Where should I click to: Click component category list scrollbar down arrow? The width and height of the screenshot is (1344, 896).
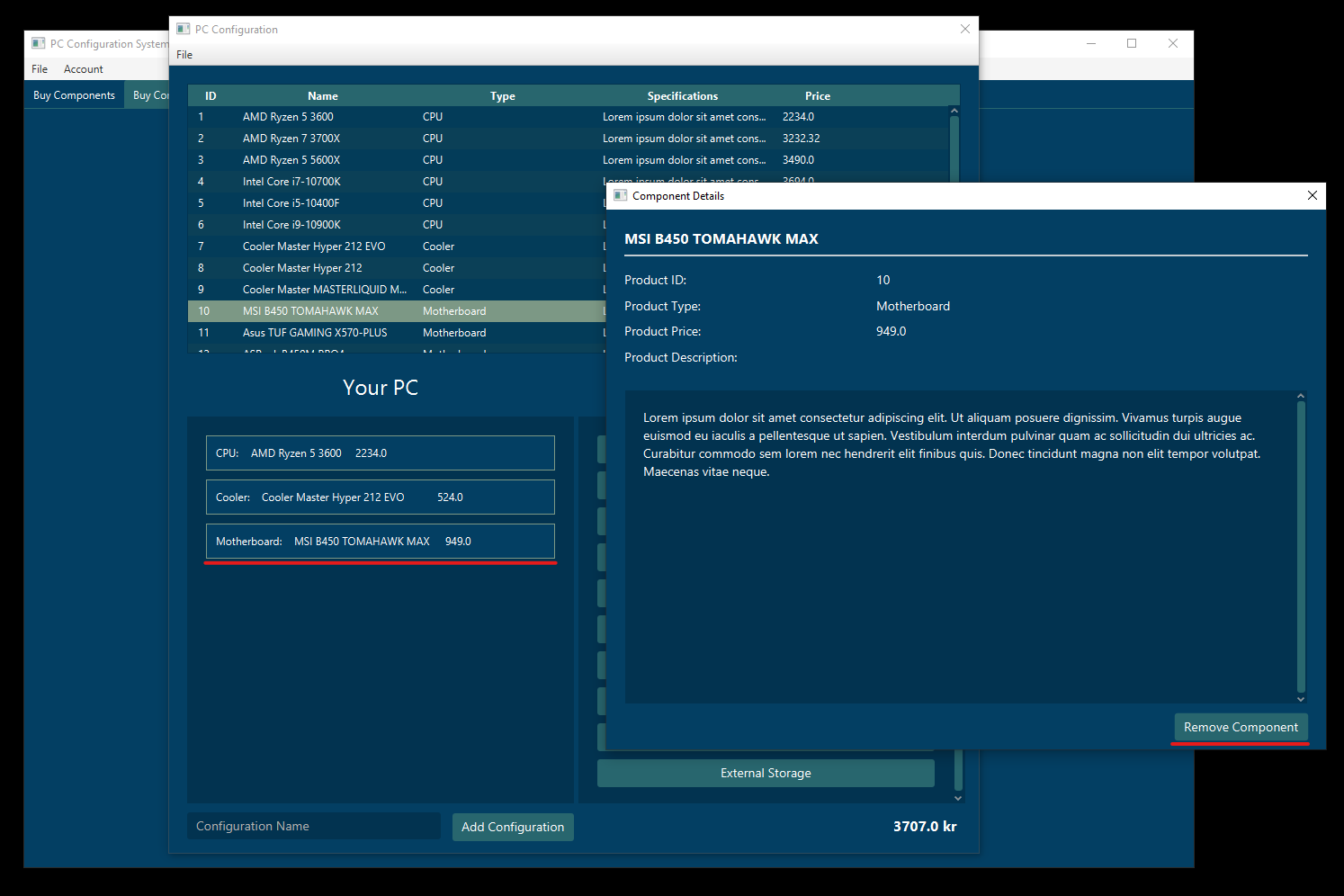tap(958, 798)
